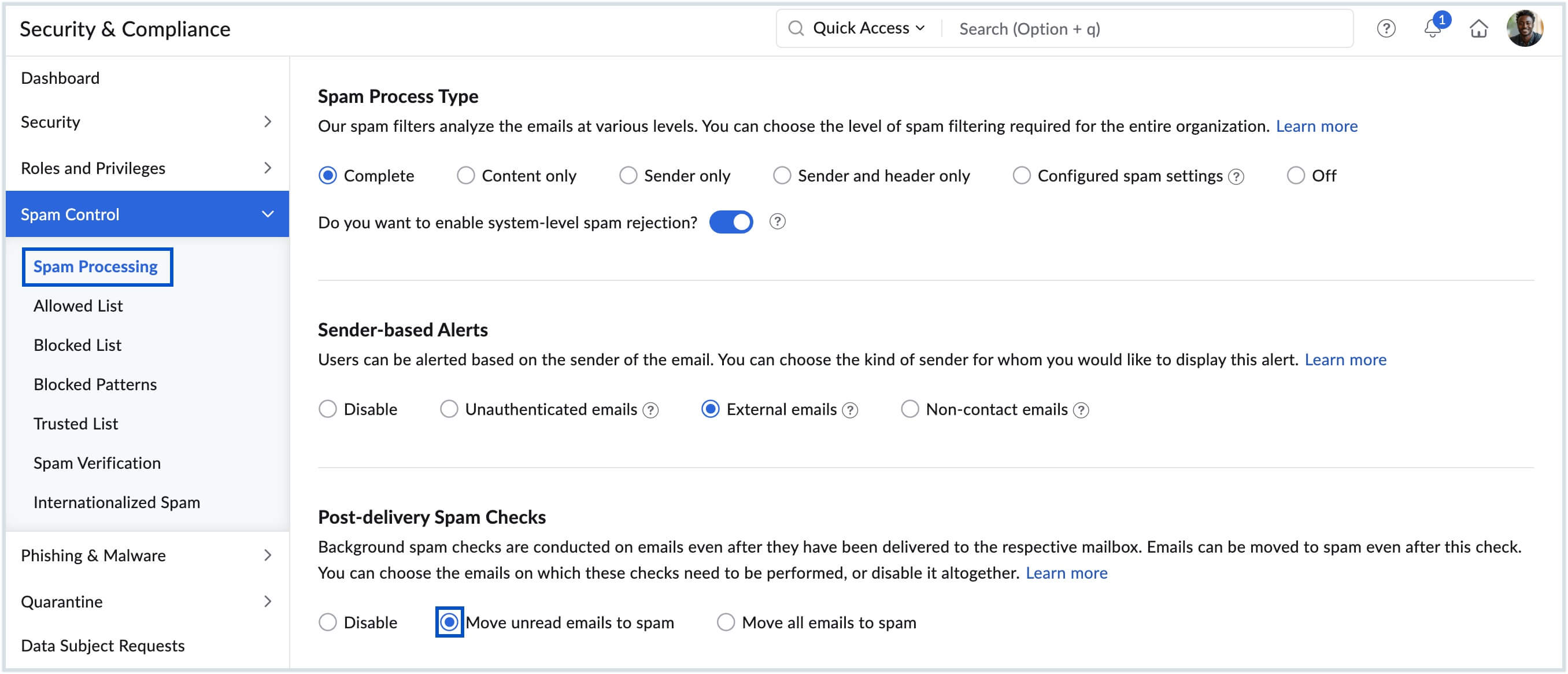The width and height of the screenshot is (1568, 674).
Task: Click help icon next to Configured spam settings
Action: pos(1236,177)
